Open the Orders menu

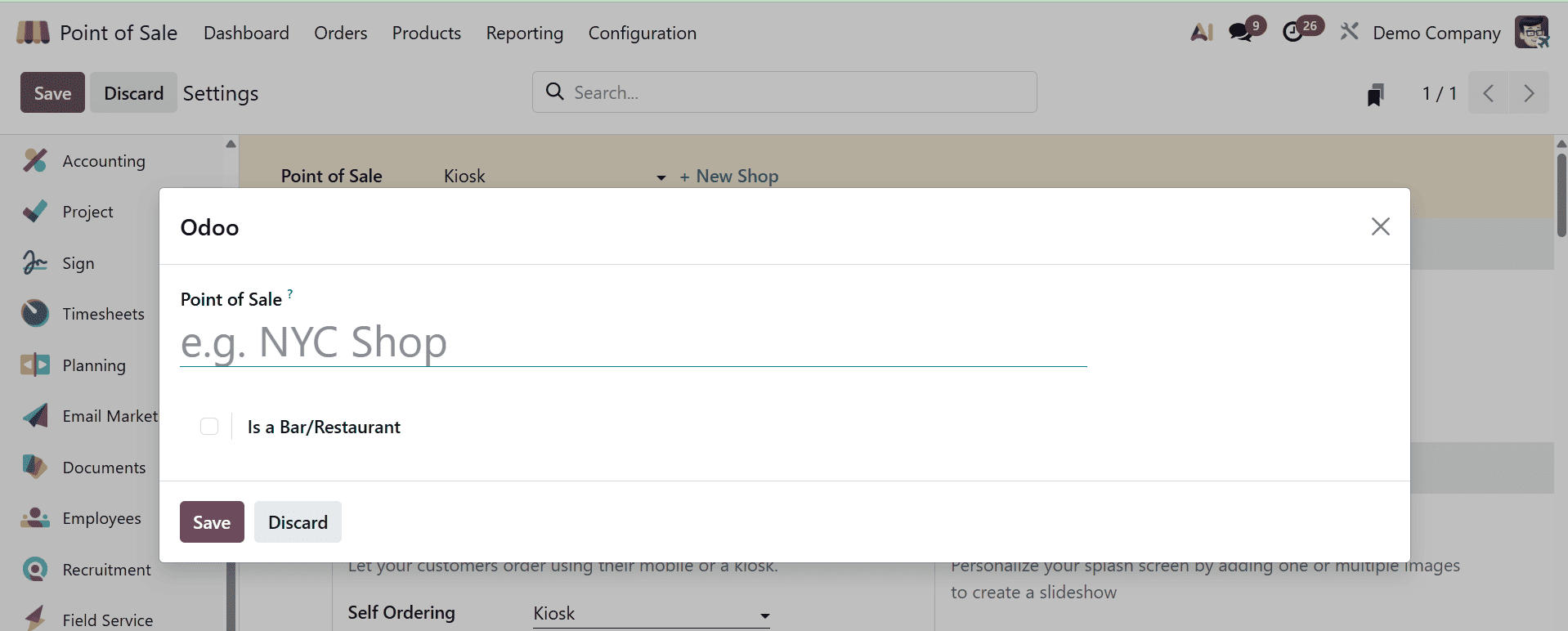point(341,33)
